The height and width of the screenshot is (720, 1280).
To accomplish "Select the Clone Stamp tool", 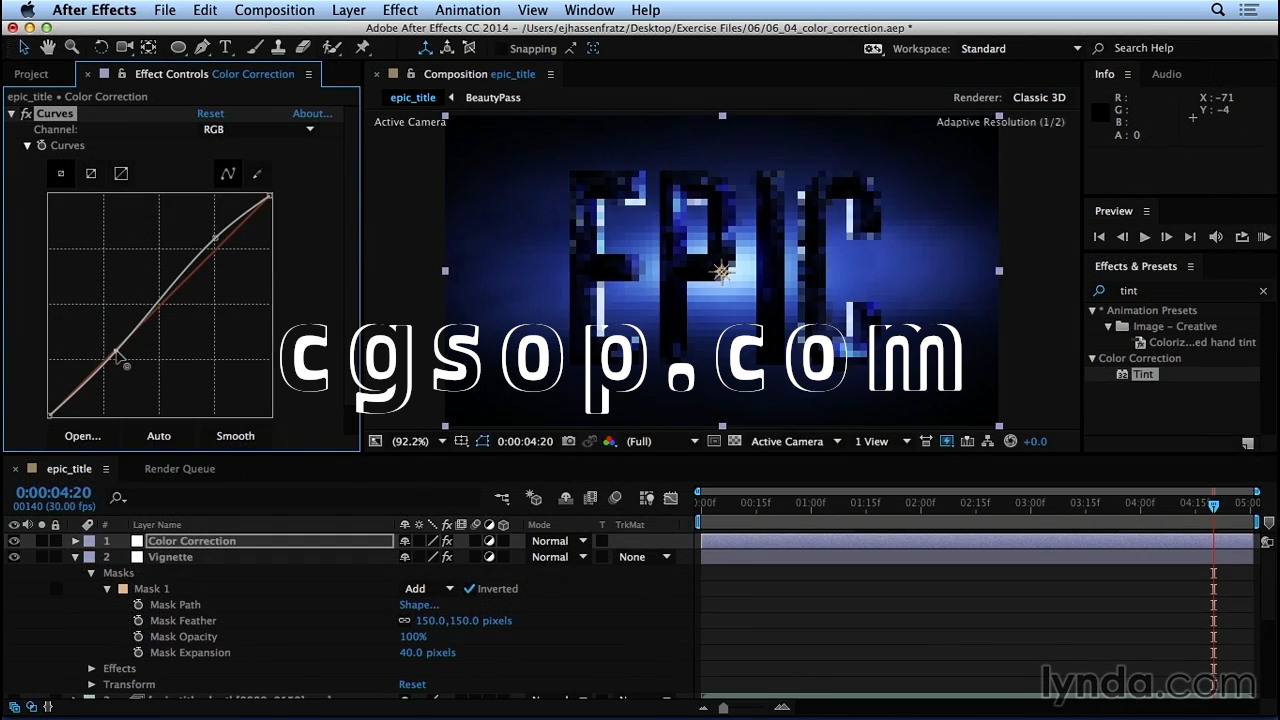I will [279, 48].
